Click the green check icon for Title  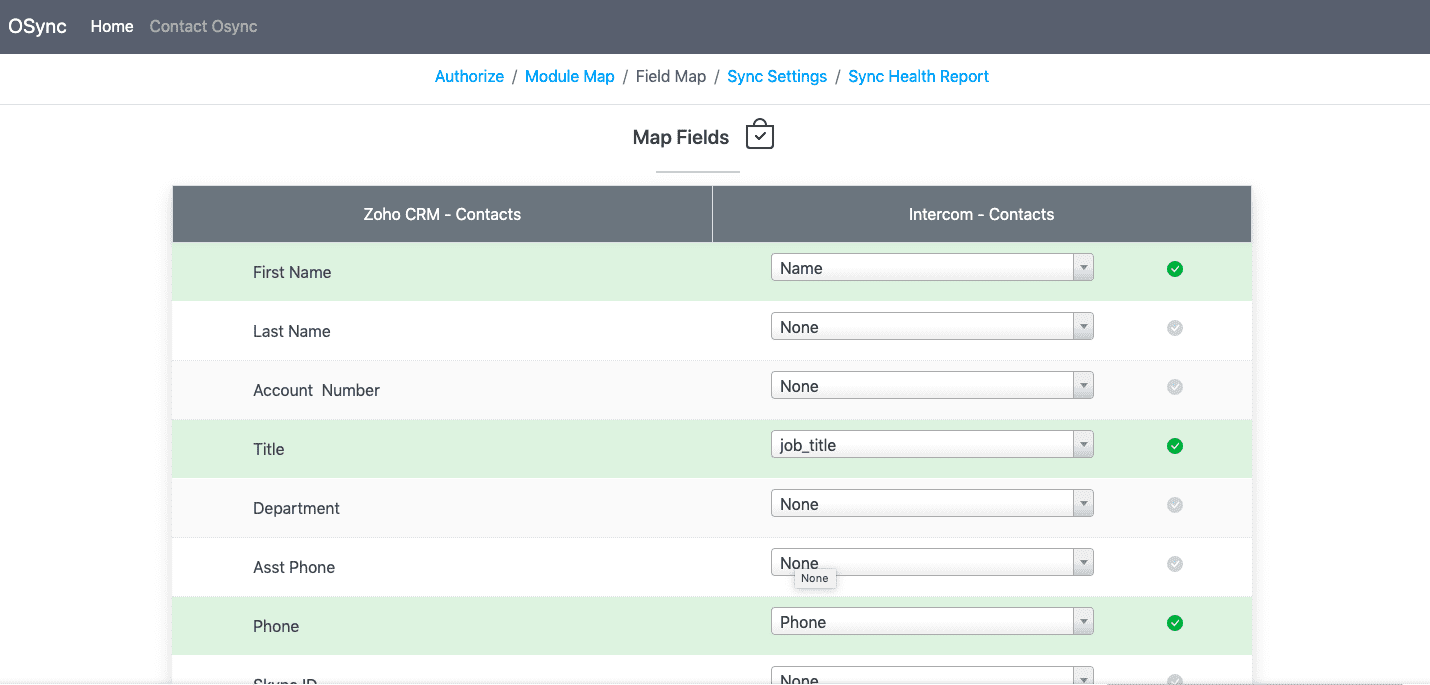click(1175, 446)
